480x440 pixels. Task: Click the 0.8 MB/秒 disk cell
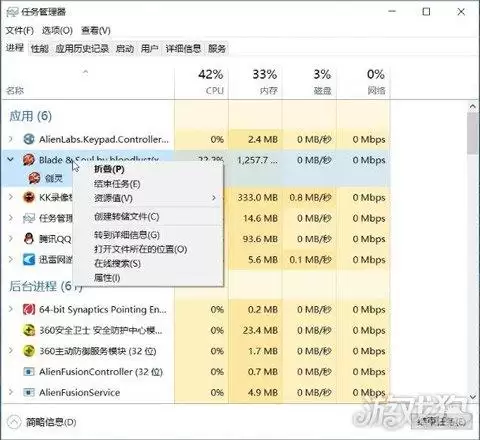(310, 198)
